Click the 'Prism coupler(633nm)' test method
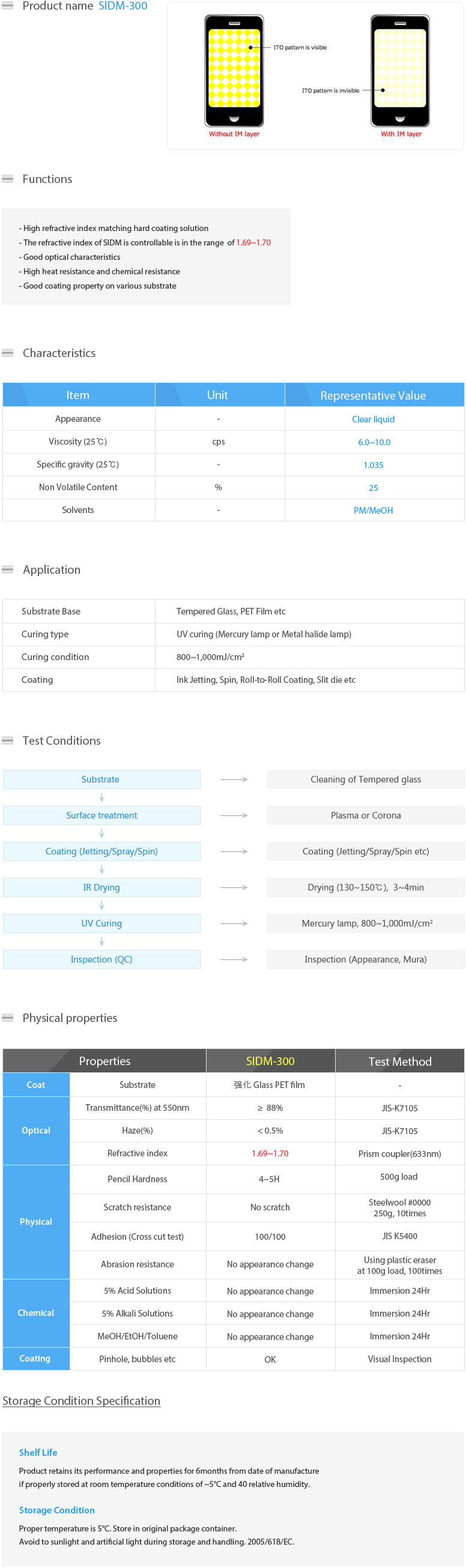The width and height of the screenshot is (466, 1568). pyautogui.click(x=399, y=1154)
